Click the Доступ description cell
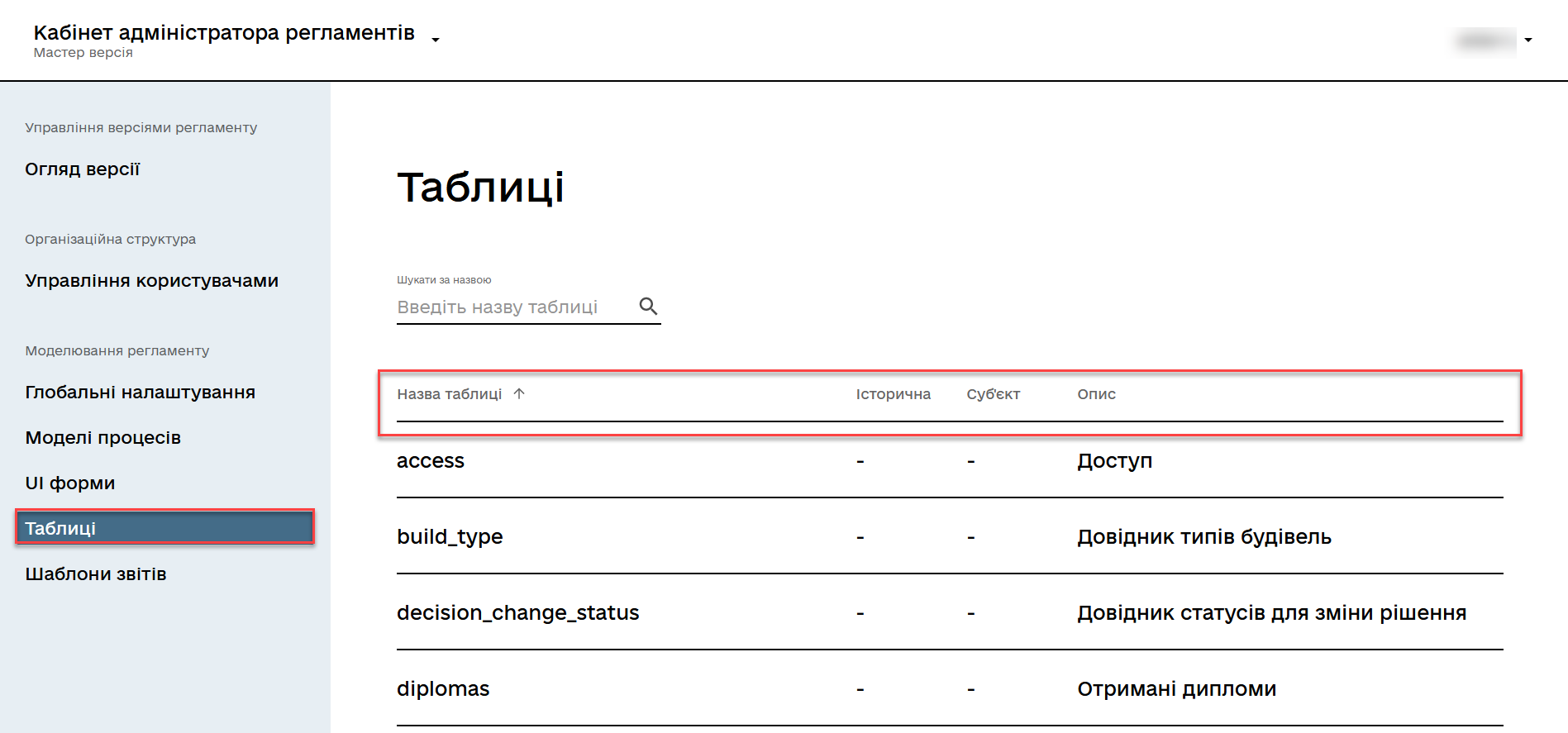This screenshot has height=733, width=1568. [1115, 460]
